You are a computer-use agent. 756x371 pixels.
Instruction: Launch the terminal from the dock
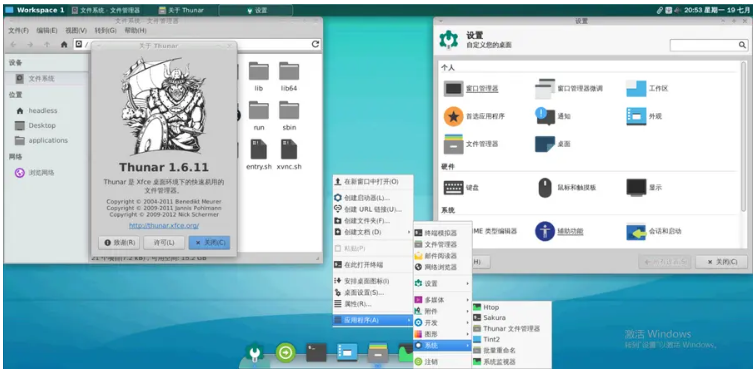316,353
